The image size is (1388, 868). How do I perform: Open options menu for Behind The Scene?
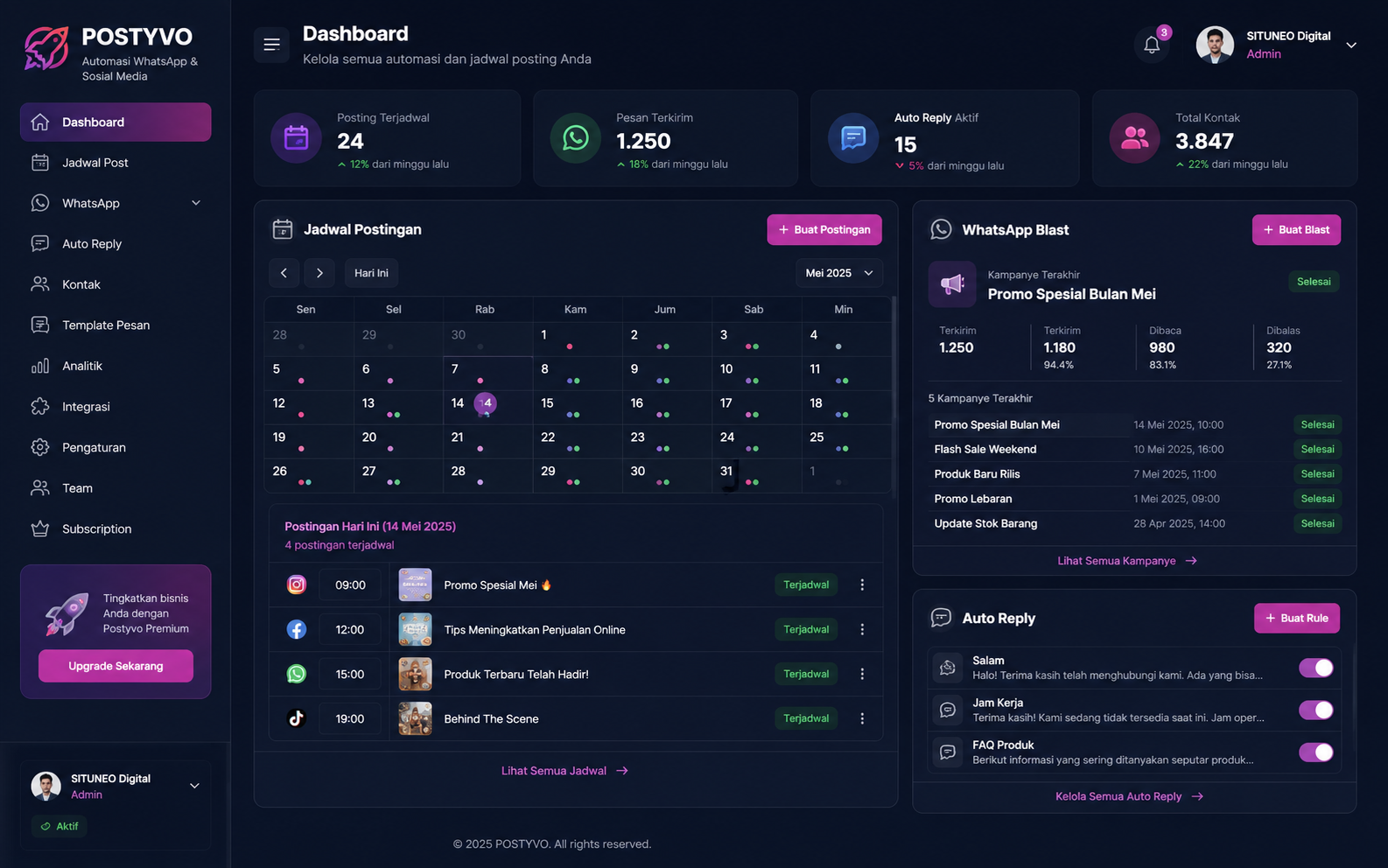(862, 718)
